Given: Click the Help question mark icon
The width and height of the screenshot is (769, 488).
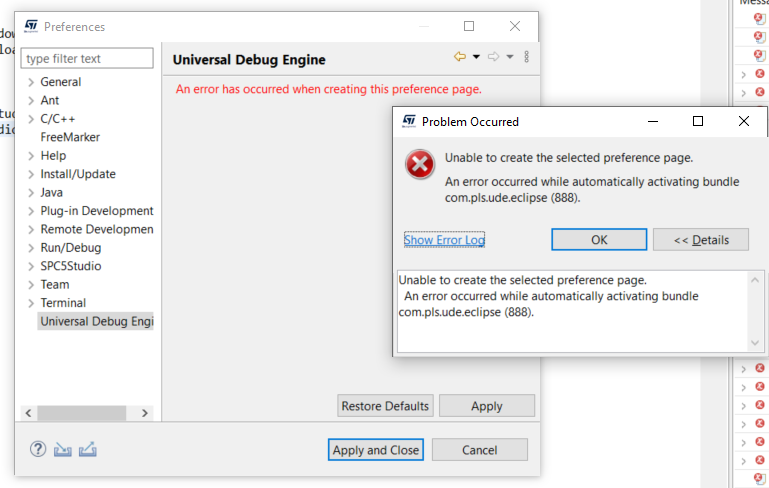Looking at the screenshot, I should click(x=38, y=449).
